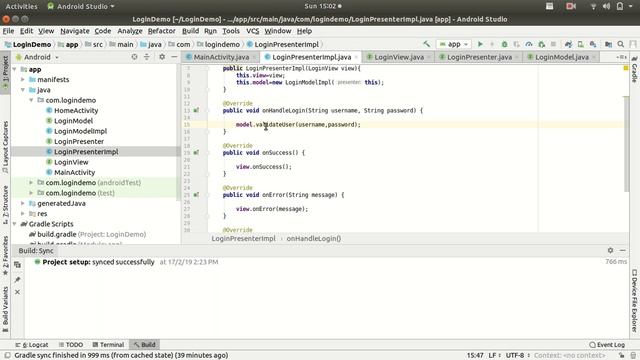Viewport: 640px width, 360px height.
Task: Sync project with Gradle files icon
Action: 568,44
